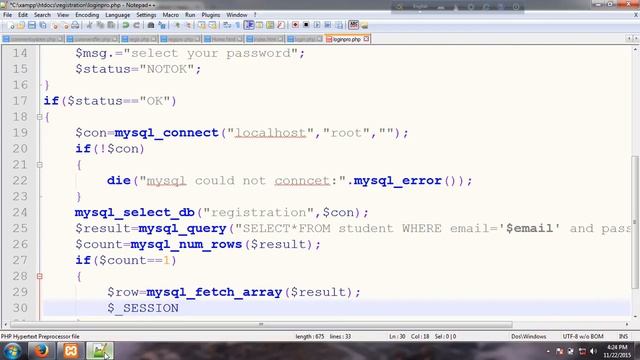Click the Zoom Out toolbar icon
Screen dimensions: 640x360
(x=188, y=25)
